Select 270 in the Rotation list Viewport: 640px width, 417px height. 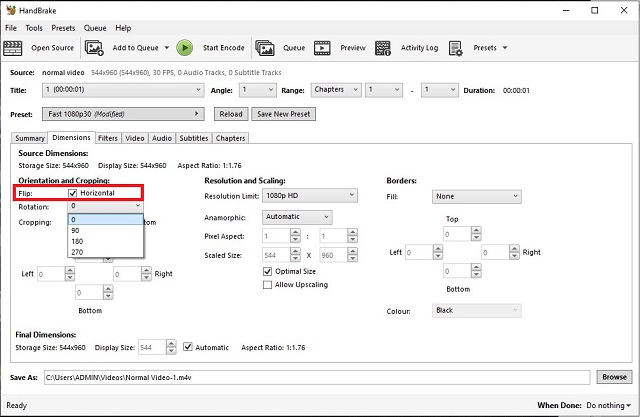[106, 252]
